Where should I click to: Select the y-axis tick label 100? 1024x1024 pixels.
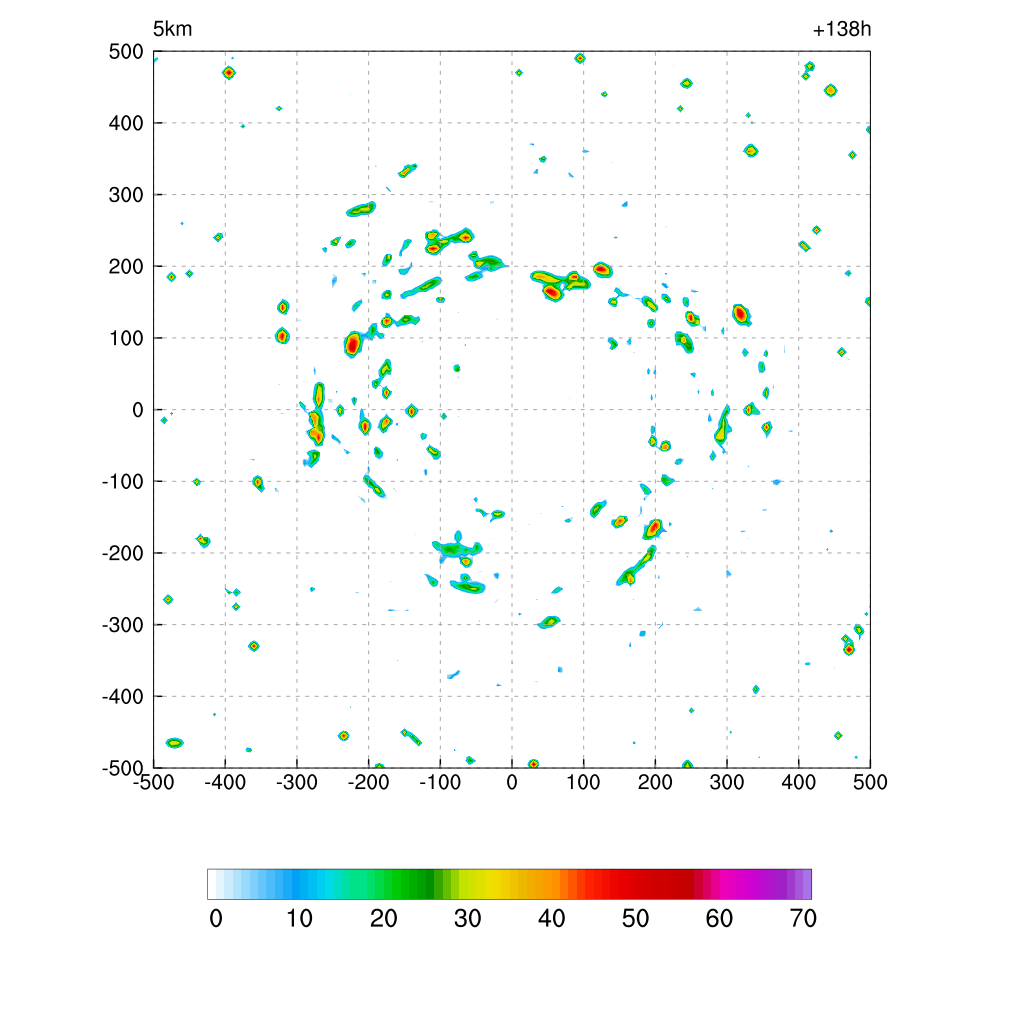pyautogui.click(x=126, y=338)
